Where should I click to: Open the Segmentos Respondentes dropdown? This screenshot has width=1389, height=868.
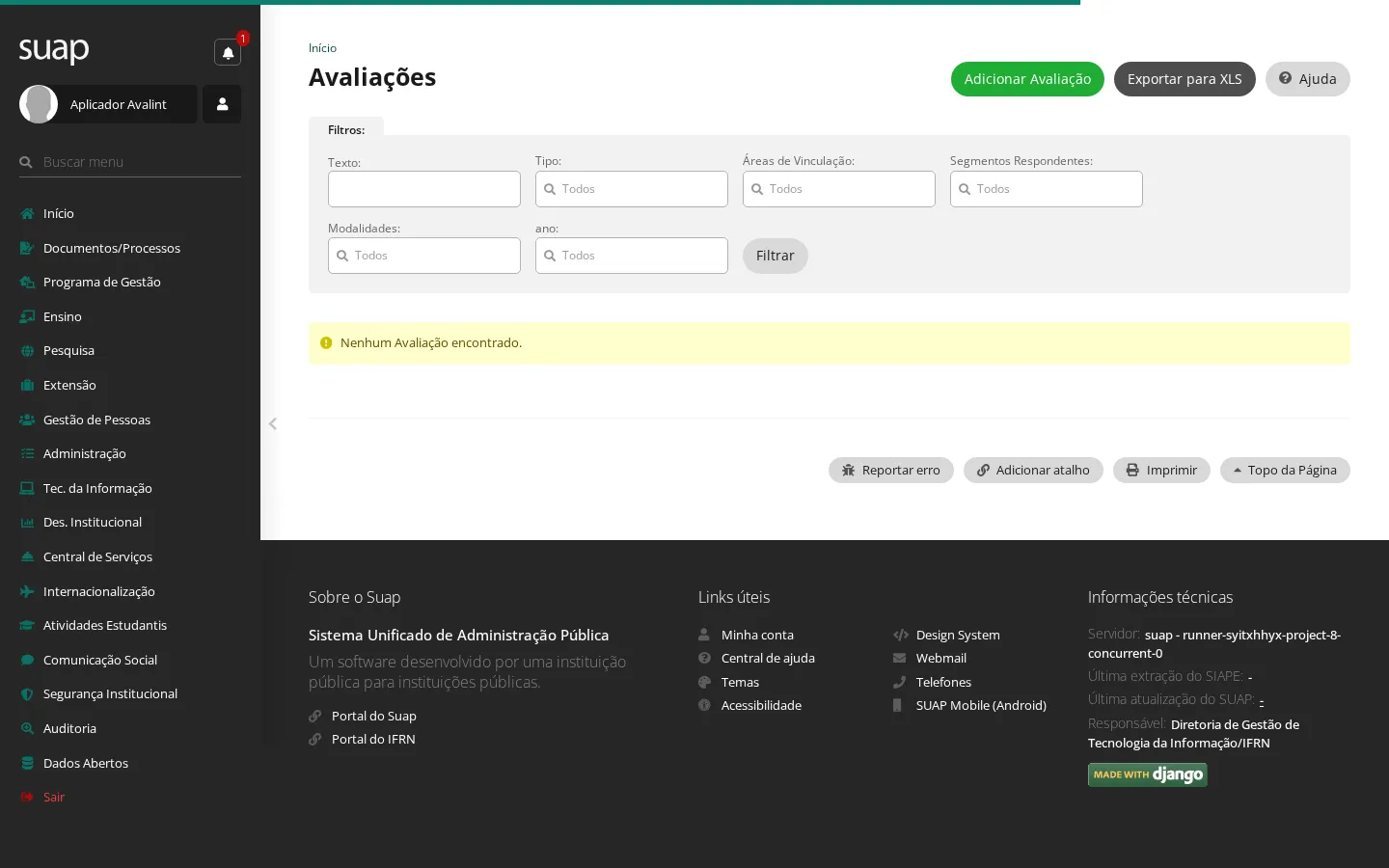pyautogui.click(x=1047, y=189)
